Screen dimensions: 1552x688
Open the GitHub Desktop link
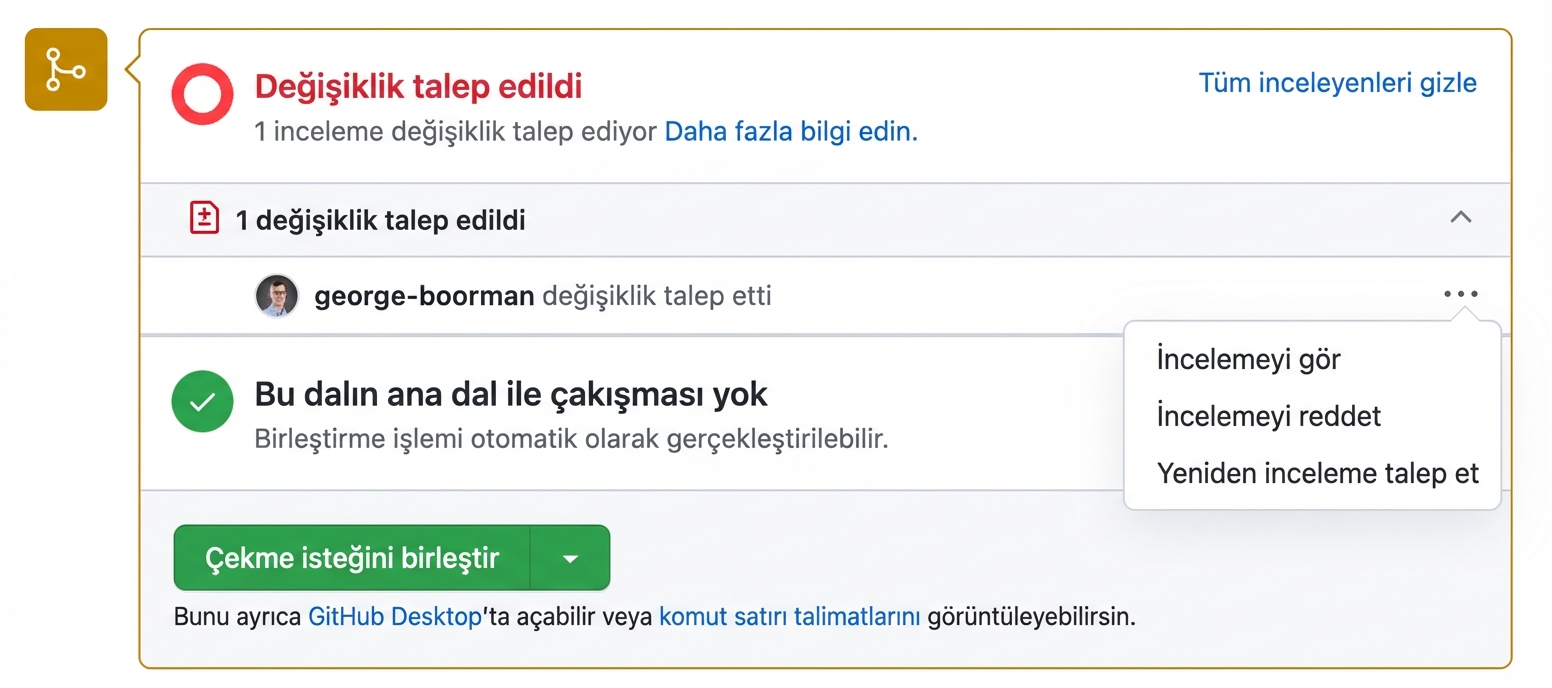[x=392, y=616]
